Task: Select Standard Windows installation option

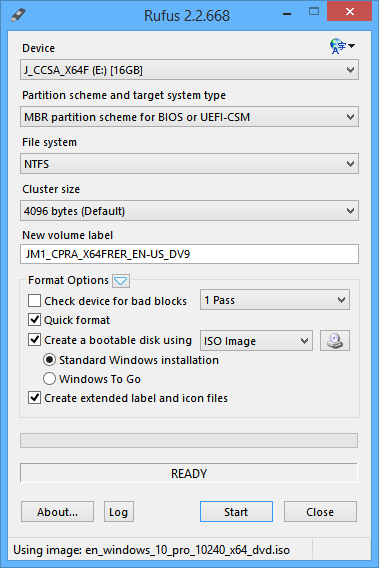Action: (x=49, y=360)
